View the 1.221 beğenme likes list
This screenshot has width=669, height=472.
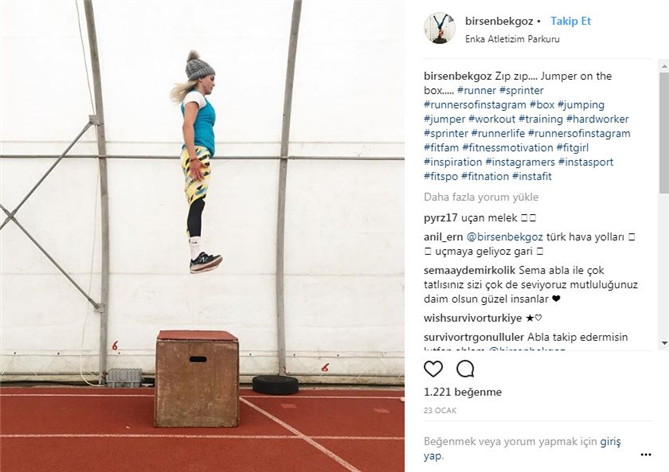(462, 392)
